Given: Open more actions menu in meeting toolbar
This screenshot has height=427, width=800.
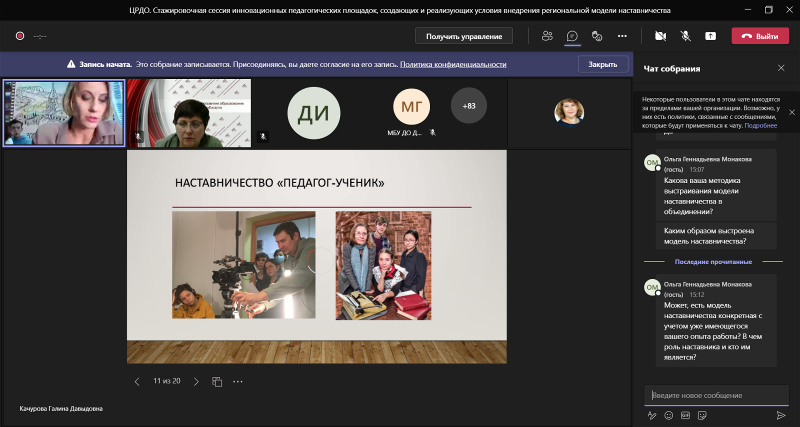Looking at the screenshot, I should click(x=622, y=35).
